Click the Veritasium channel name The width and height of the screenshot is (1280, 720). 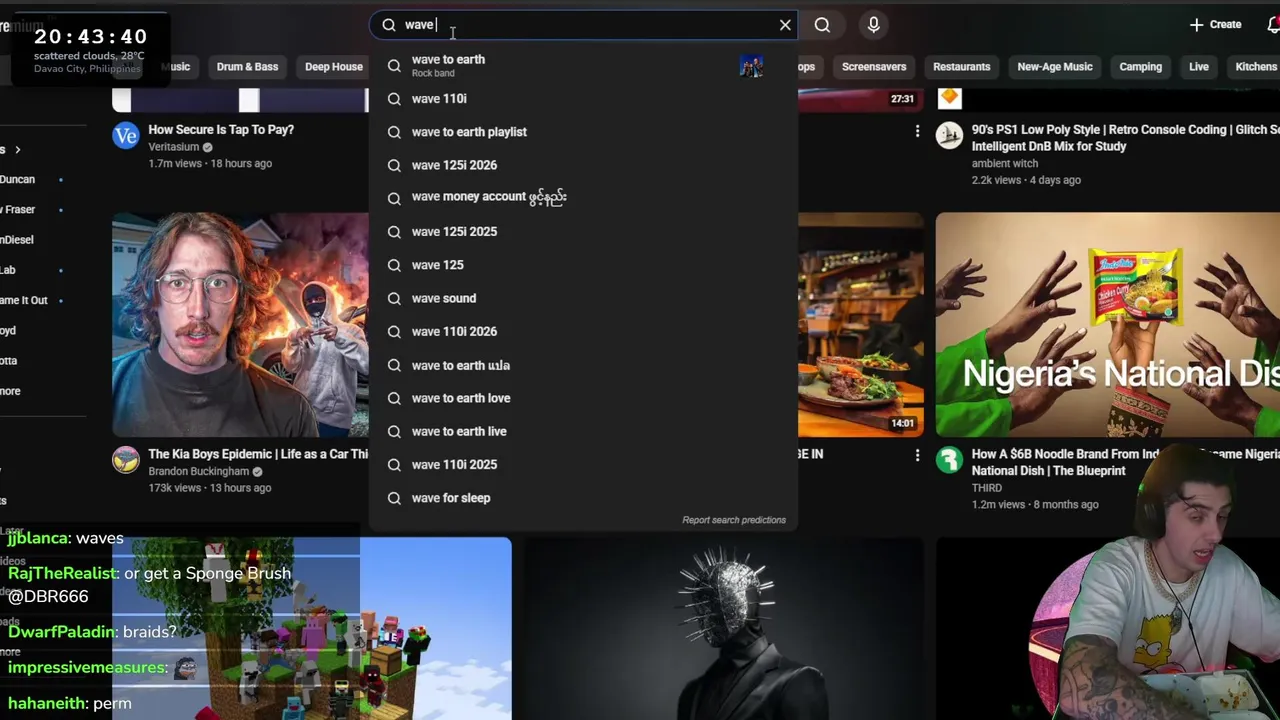[x=174, y=147]
